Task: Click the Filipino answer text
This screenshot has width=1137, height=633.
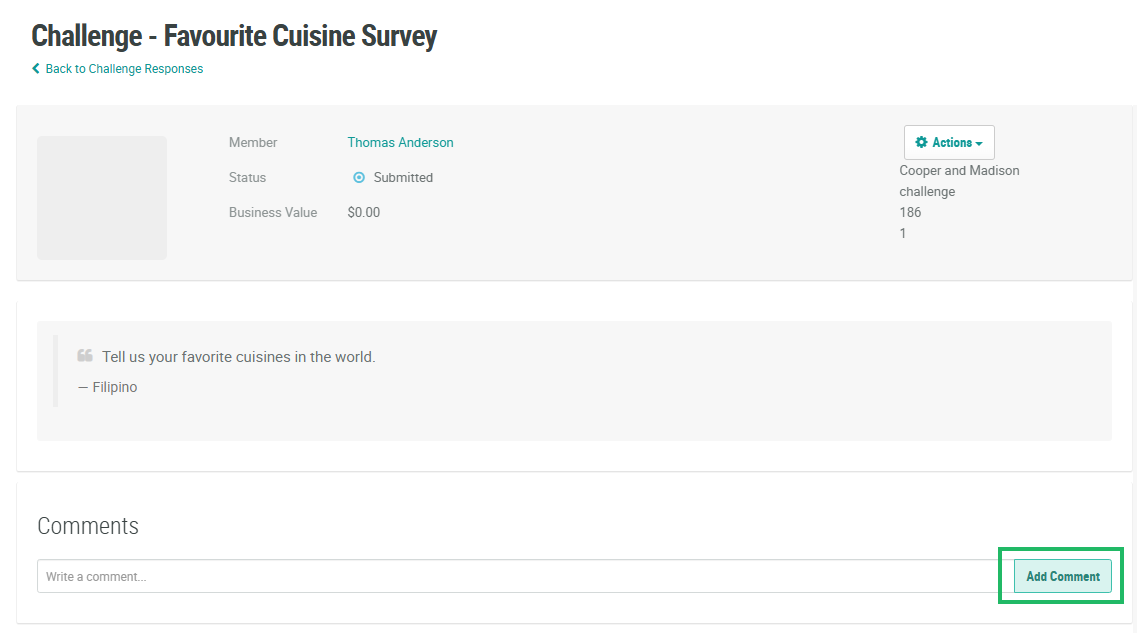Action: (114, 387)
